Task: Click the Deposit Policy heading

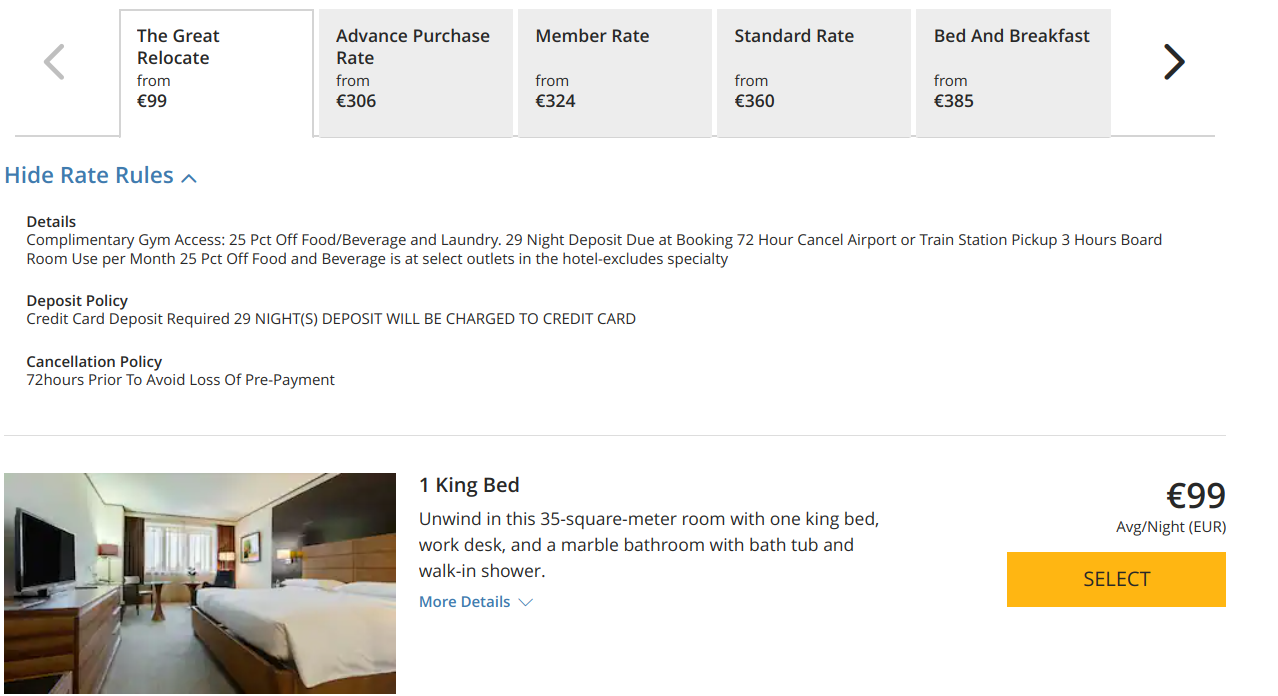Action: pyautogui.click(x=77, y=300)
